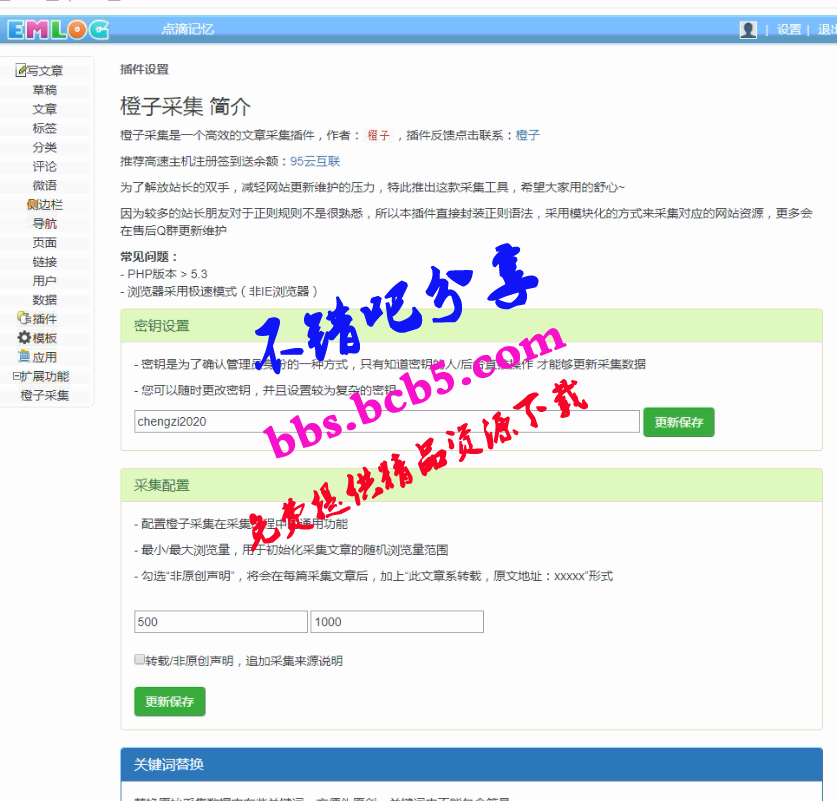Image resolution: width=837 pixels, height=801 pixels.
Task: Click the 插件 plugin icon in sidebar
Action: coord(24,319)
